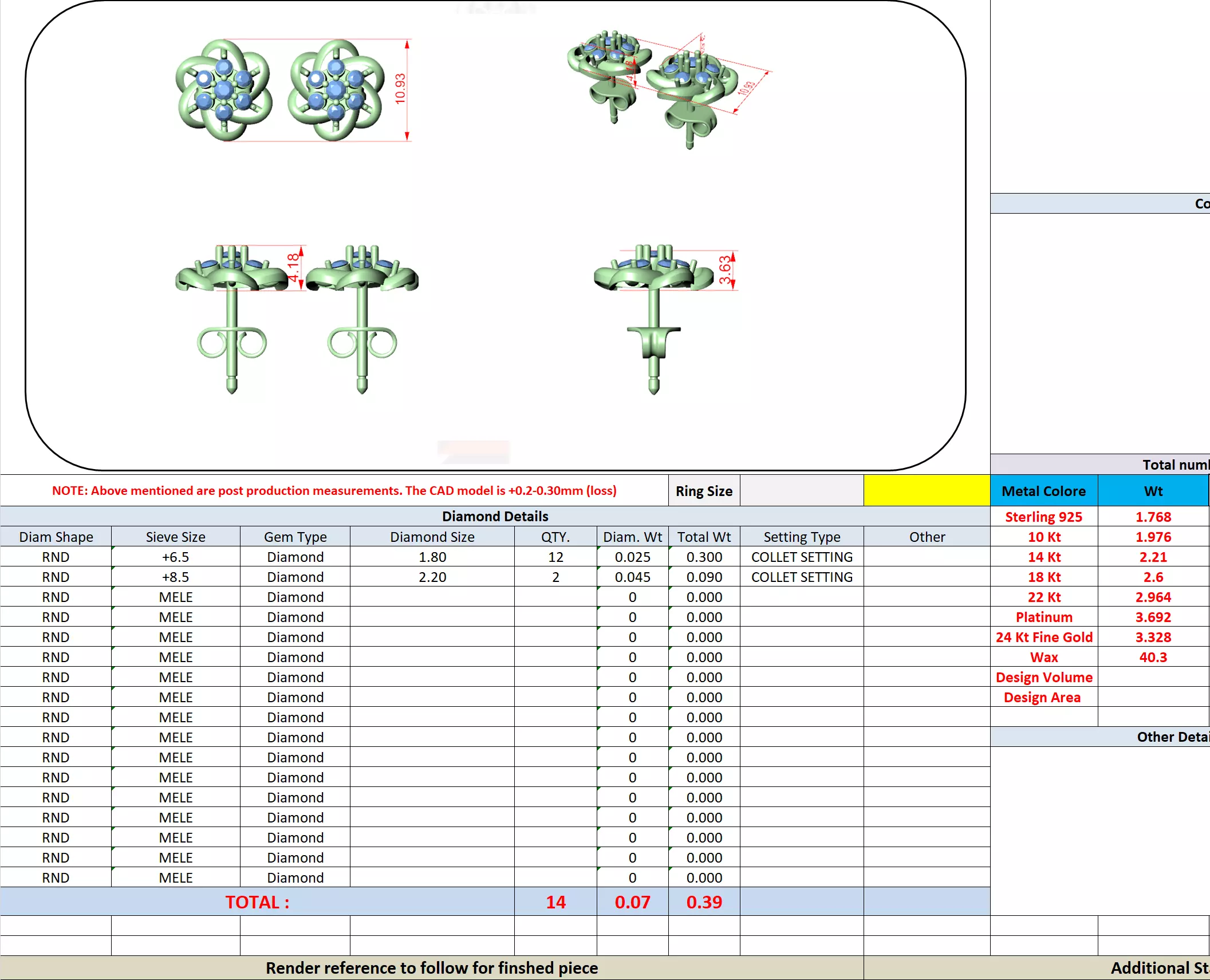Click the 18 Kt metal label
The height and width of the screenshot is (980, 1210).
1044,577
